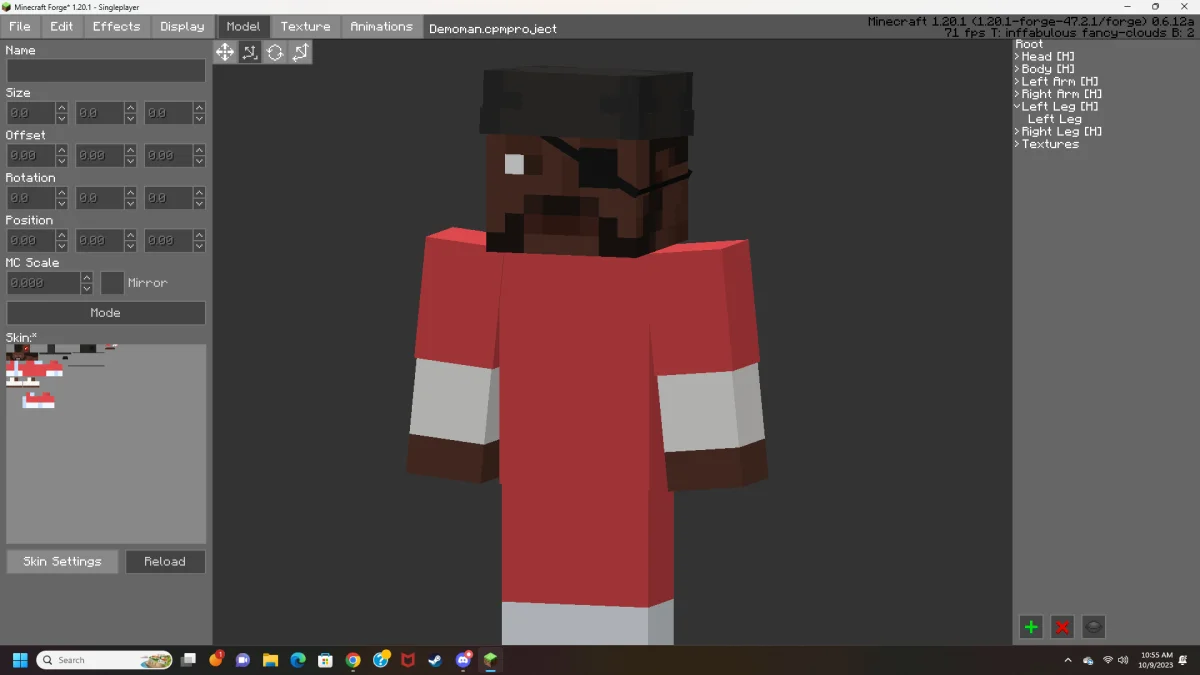Select the rotation gizmo tool
1200x675 pixels.
pyautogui.click(x=275, y=52)
